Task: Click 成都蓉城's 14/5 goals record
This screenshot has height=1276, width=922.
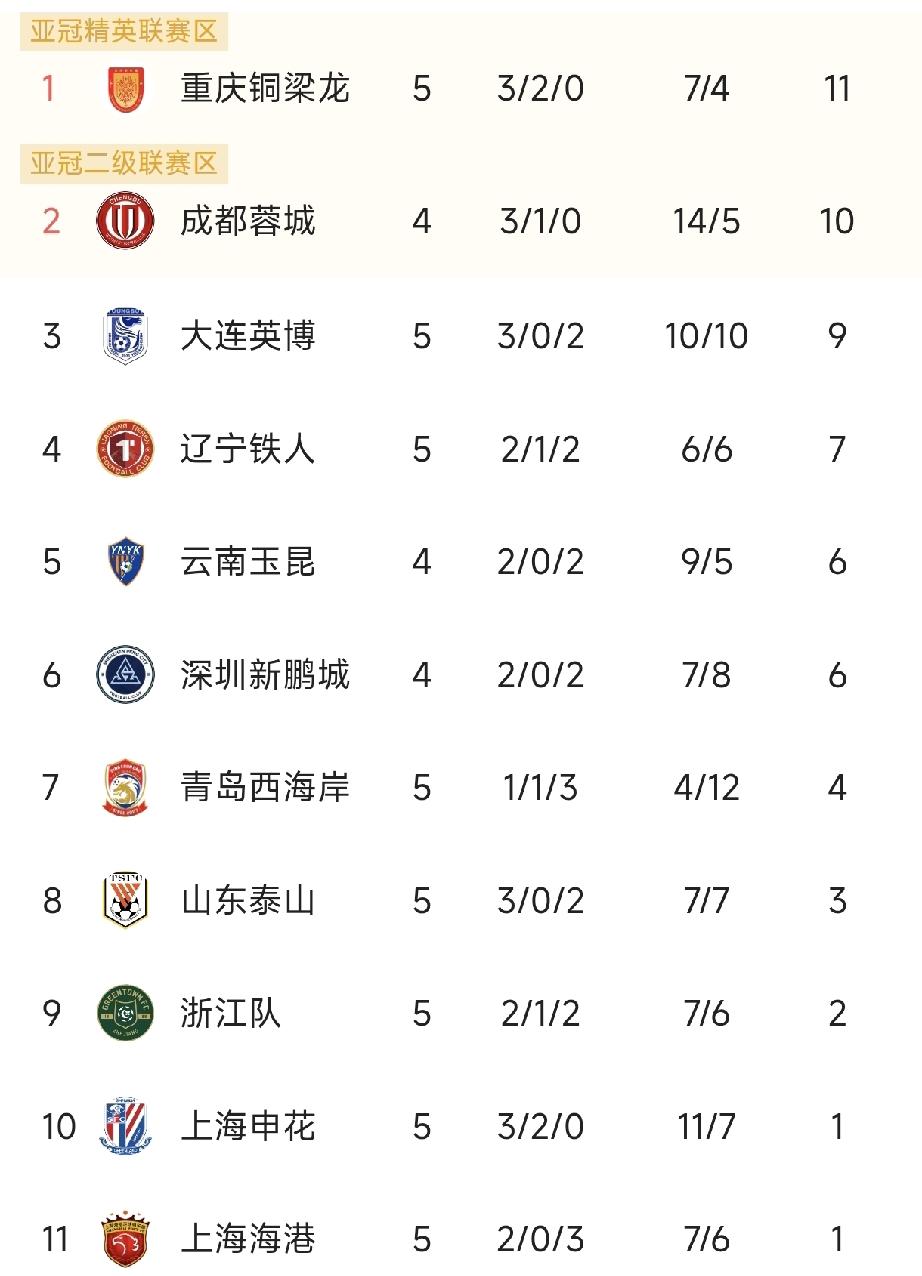Action: (x=706, y=221)
